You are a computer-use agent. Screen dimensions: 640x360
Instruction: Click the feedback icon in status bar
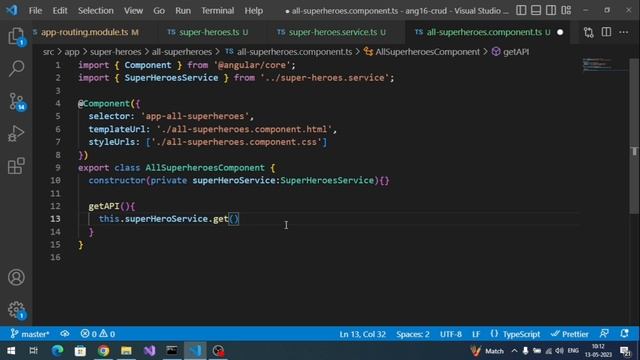tap(604, 334)
